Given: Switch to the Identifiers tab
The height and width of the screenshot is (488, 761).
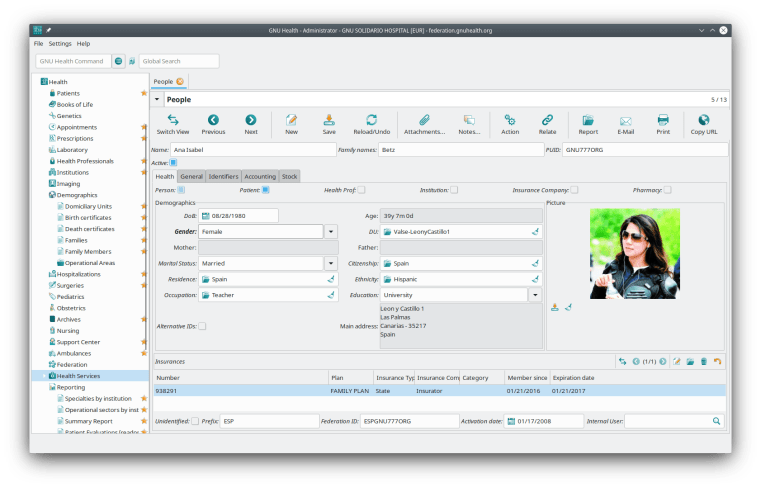Looking at the screenshot, I should (223, 176).
